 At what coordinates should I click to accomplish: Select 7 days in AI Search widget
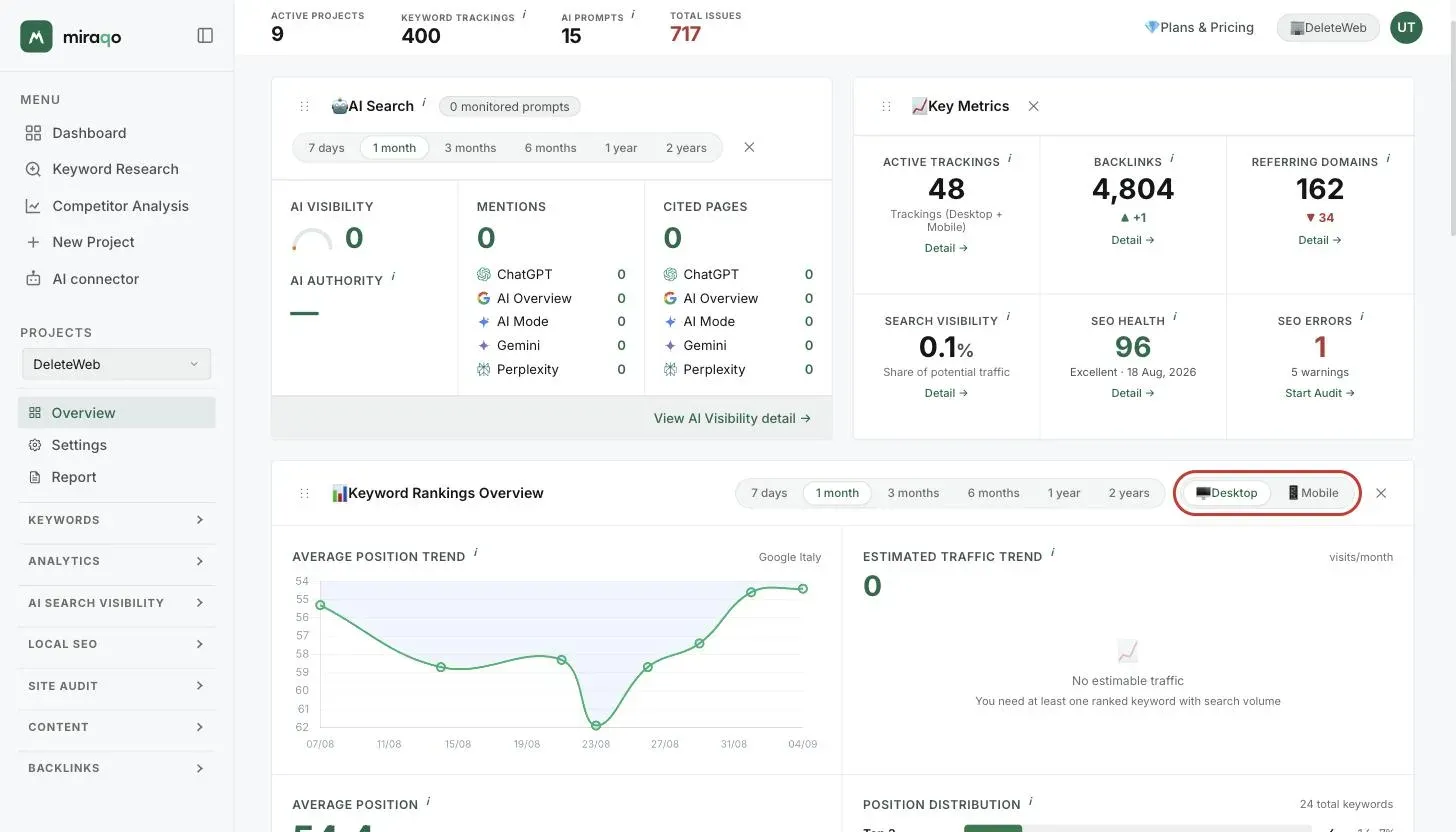point(326,148)
